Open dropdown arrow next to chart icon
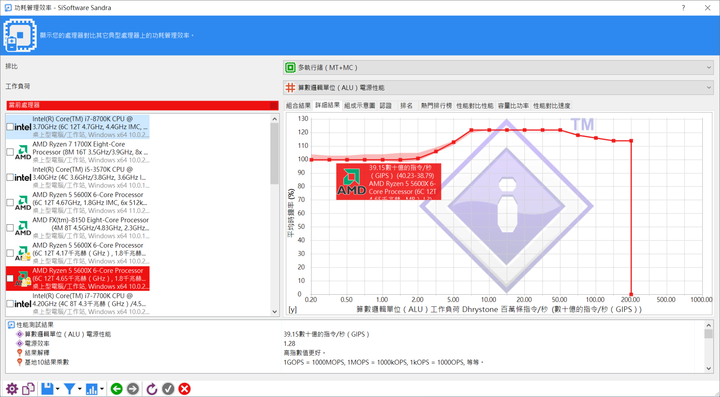Screen dimensions: 720x397 101,389
